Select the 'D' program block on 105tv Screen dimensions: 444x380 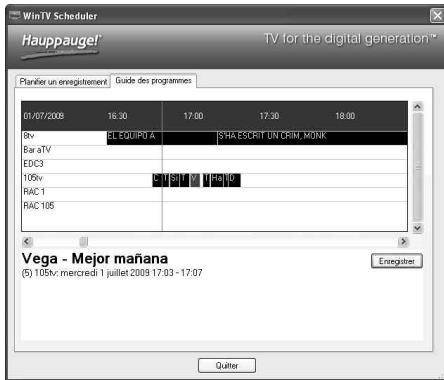[234, 180]
